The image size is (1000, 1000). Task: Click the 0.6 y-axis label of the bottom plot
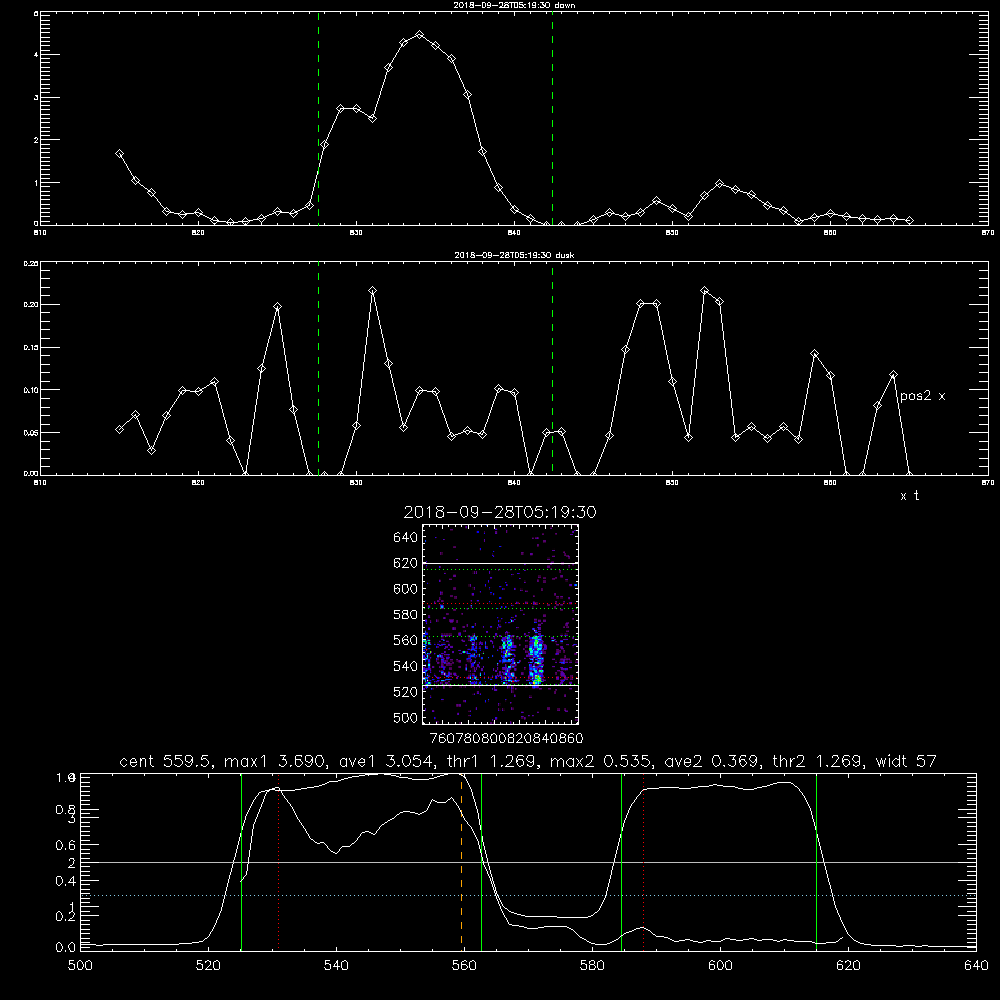coord(66,845)
